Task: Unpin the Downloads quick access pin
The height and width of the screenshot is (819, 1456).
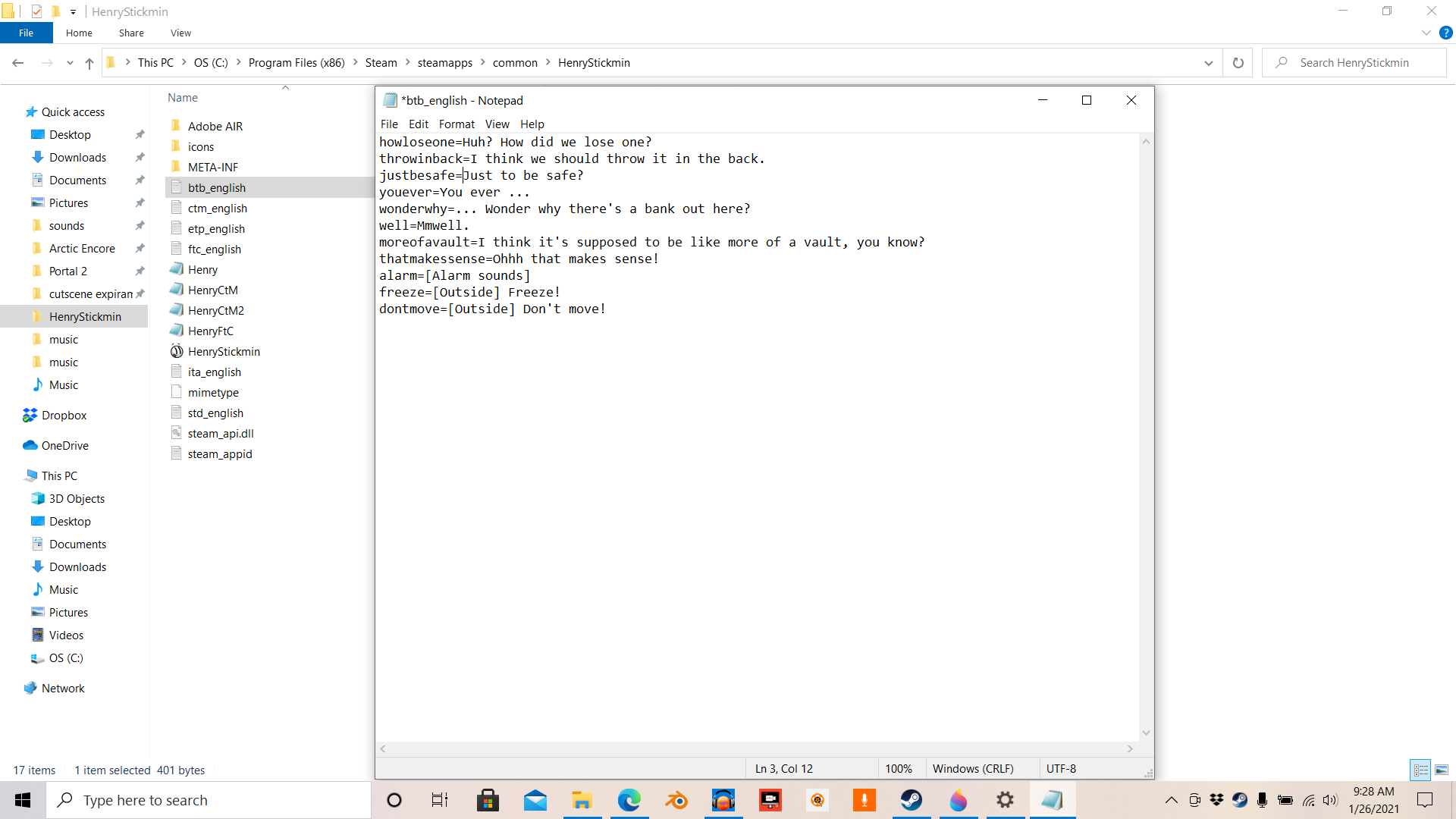Action: (140, 158)
